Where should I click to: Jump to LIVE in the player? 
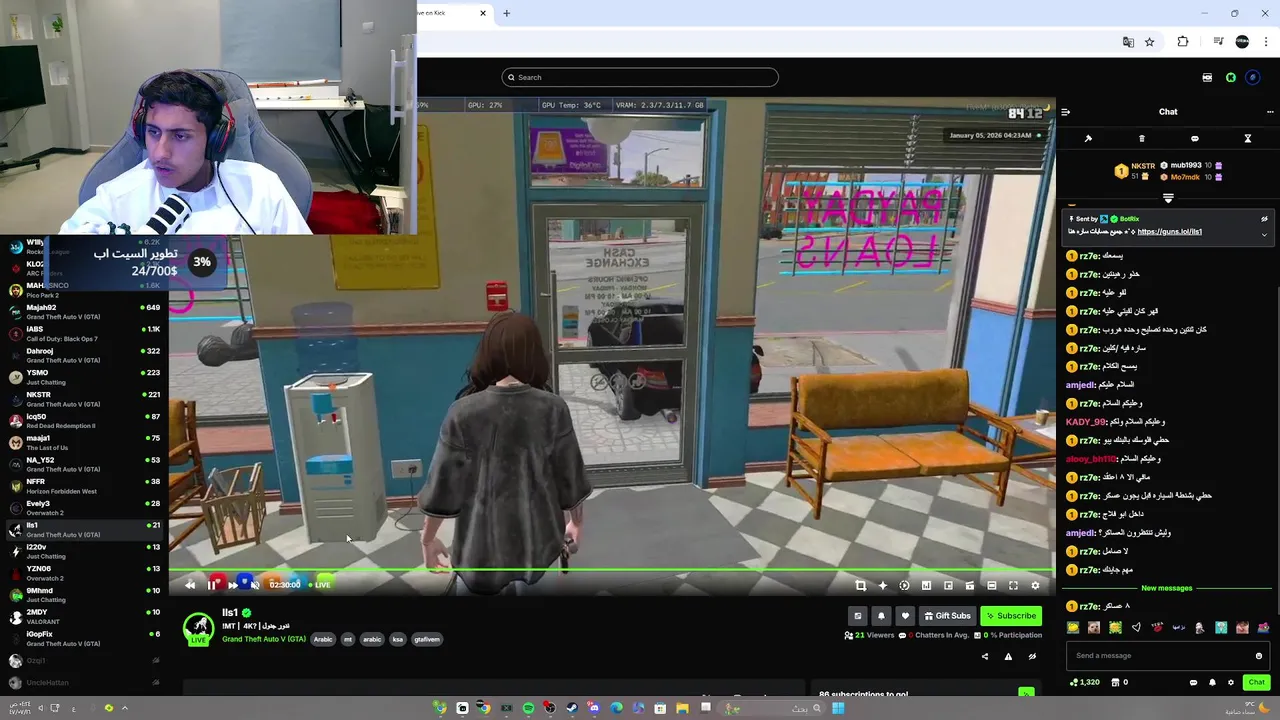321,585
